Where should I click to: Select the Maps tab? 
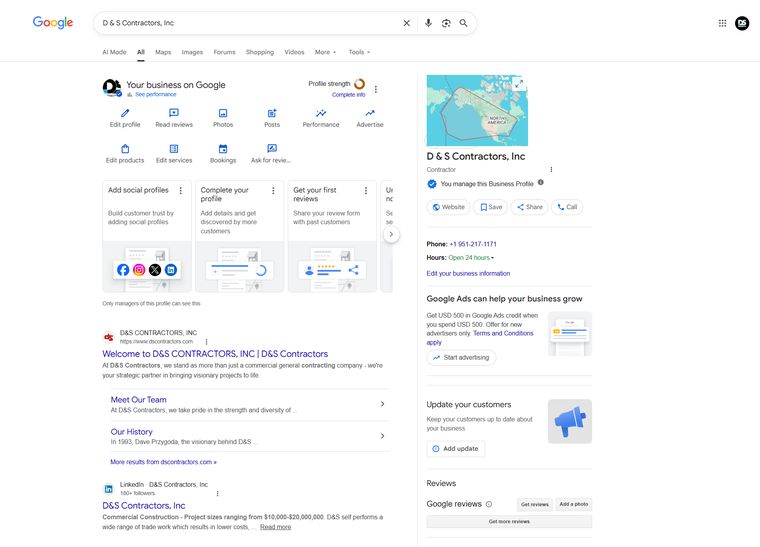(163, 52)
